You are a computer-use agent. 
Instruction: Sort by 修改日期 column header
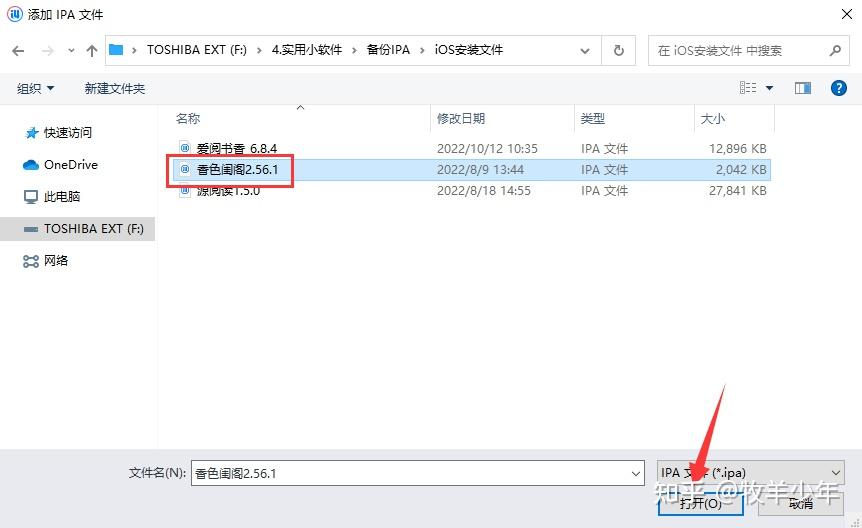click(x=461, y=119)
